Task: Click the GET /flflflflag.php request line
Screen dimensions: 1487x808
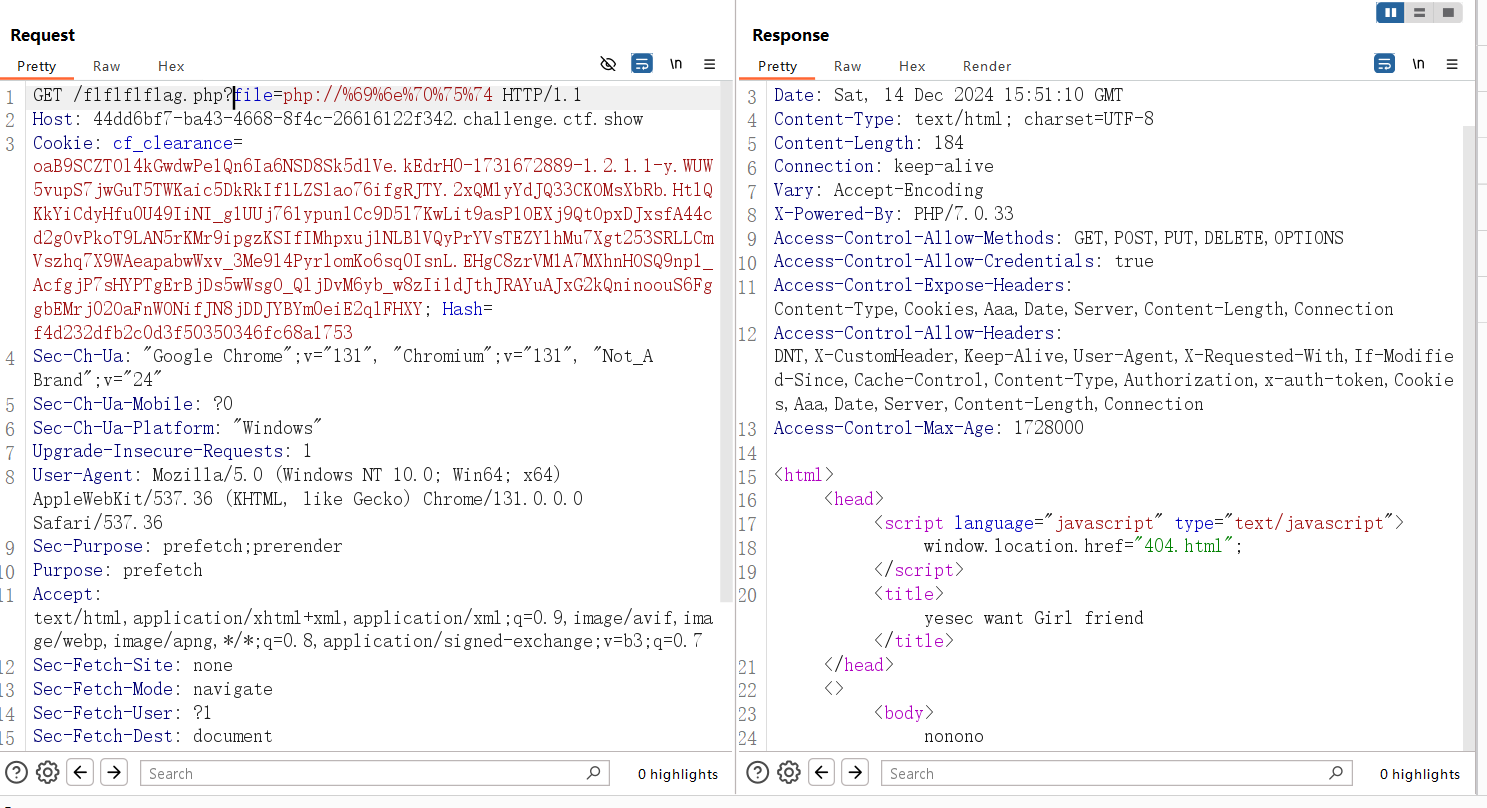Action: (x=307, y=96)
